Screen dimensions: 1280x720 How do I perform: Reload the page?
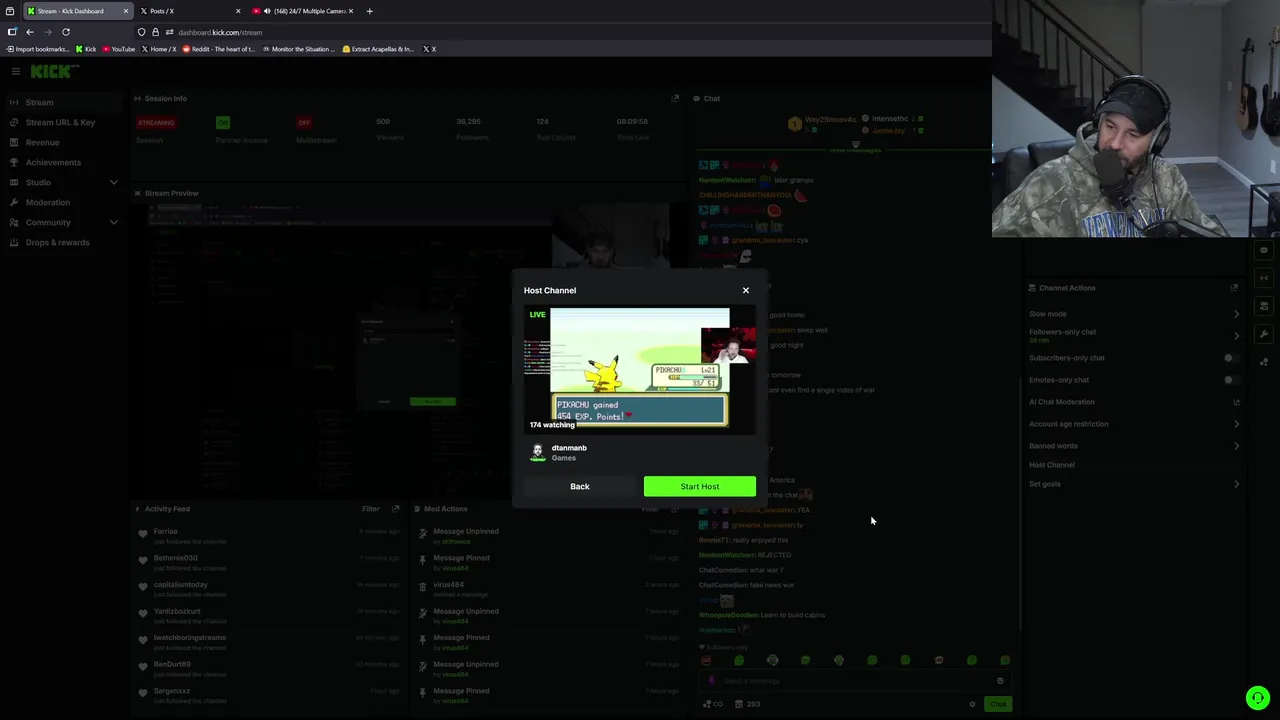(x=66, y=32)
